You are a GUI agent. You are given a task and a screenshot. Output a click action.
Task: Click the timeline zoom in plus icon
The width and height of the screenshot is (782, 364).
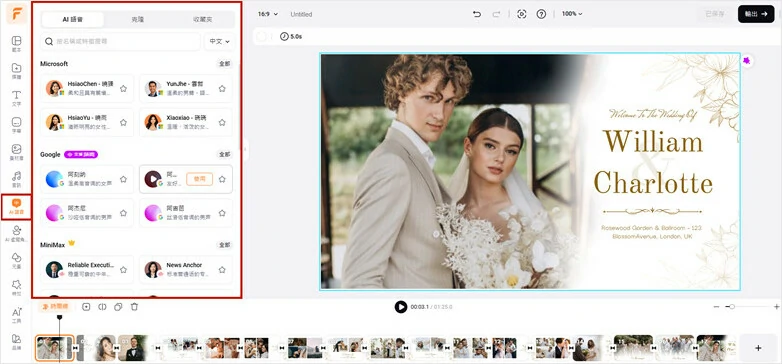tap(777, 307)
